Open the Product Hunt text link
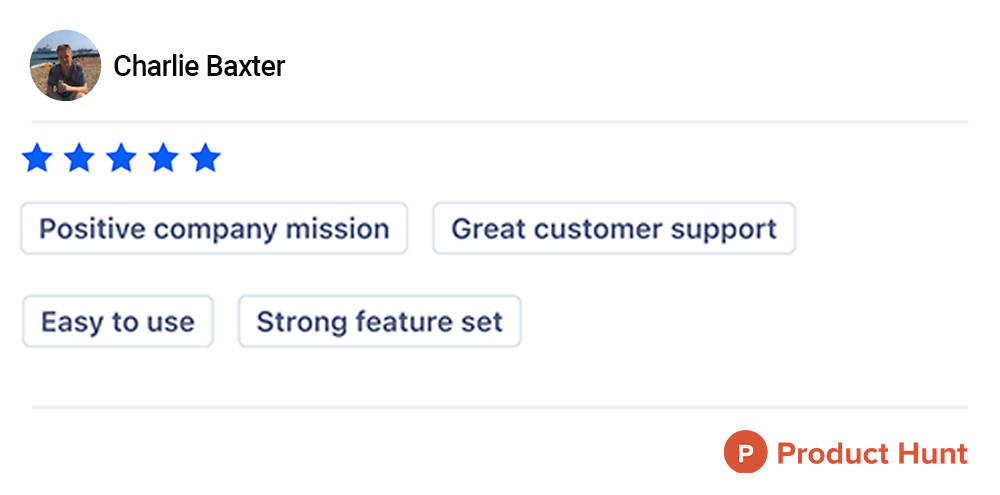This screenshot has height=495, width=1000. (x=872, y=453)
